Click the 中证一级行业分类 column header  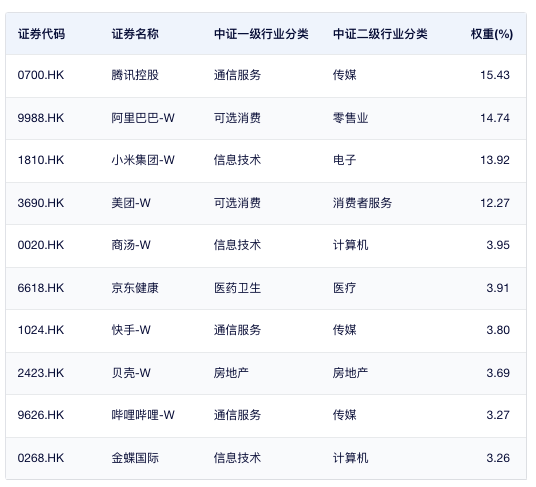click(261, 34)
